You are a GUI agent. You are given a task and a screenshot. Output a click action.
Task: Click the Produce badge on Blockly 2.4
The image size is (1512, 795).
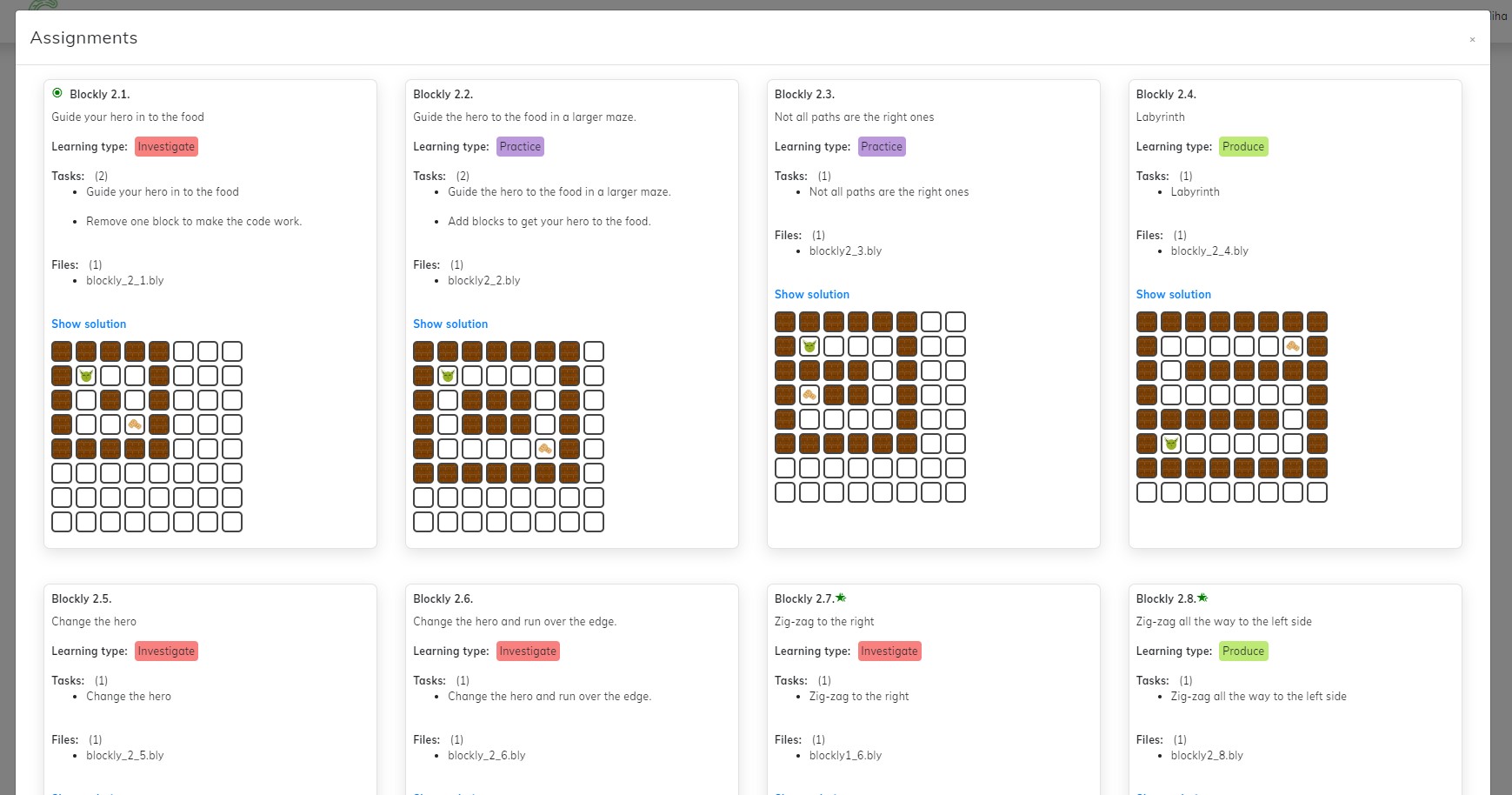(1243, 146)
